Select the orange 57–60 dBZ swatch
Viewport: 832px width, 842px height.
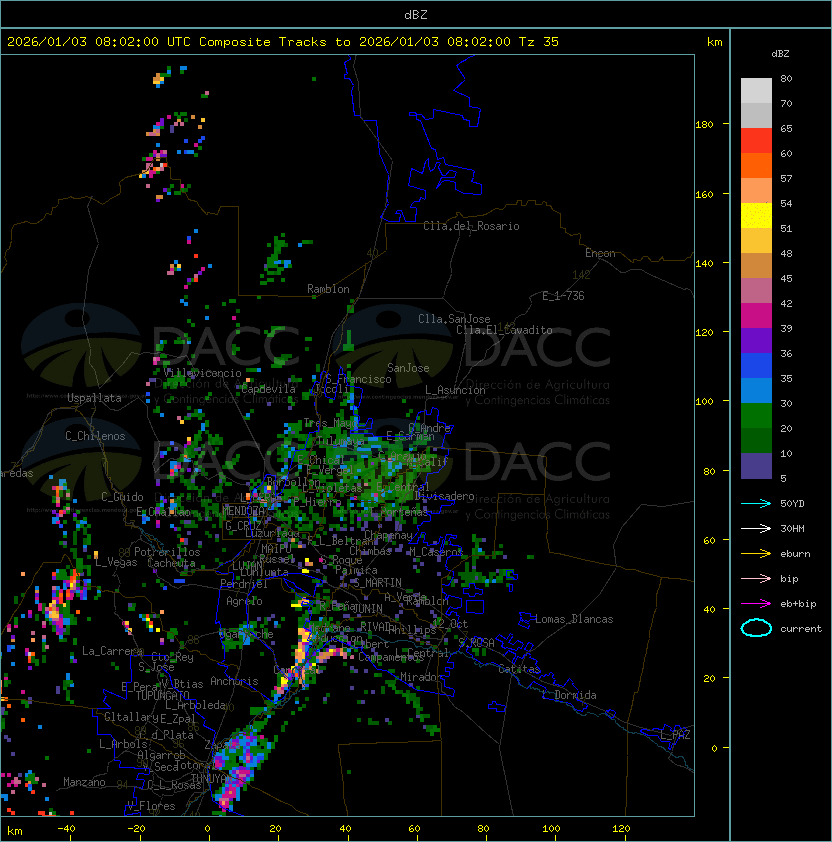pyautogui.click(x=756, y=166)
